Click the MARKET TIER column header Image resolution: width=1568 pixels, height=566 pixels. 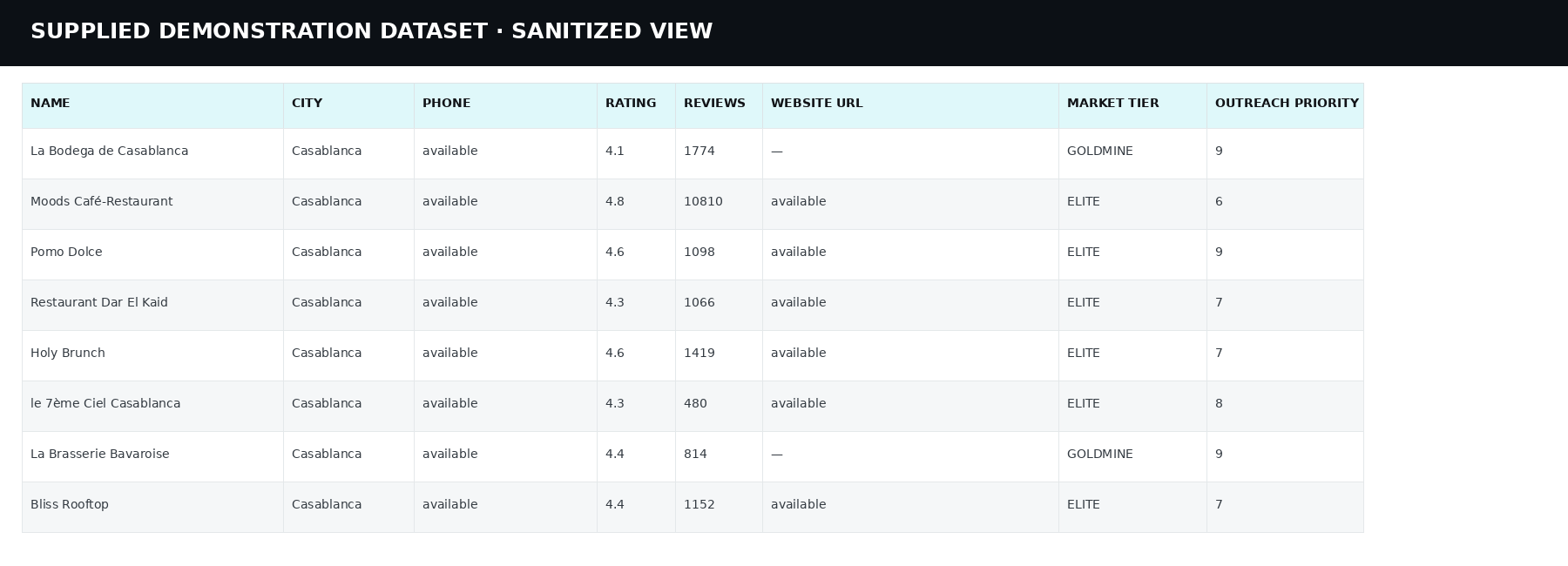tap(1132, 105)
